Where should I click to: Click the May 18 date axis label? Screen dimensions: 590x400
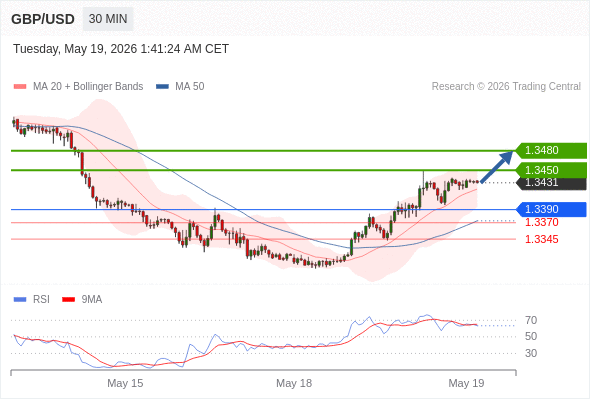tap(294, 383)
